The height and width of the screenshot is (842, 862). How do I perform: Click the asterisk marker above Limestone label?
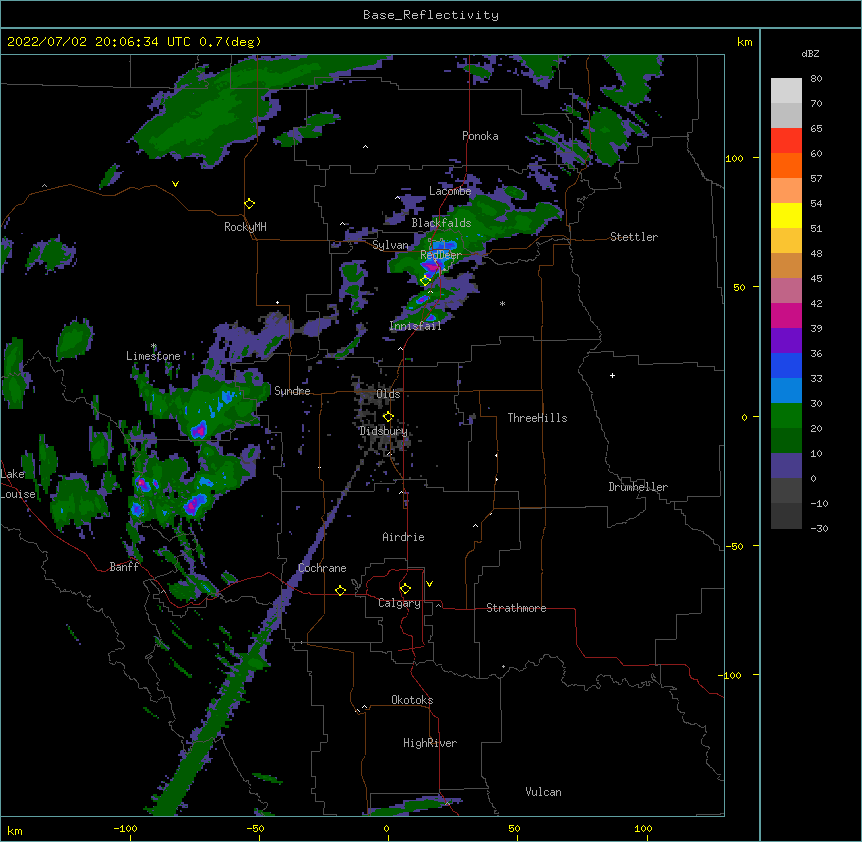(x=154, y=346)
